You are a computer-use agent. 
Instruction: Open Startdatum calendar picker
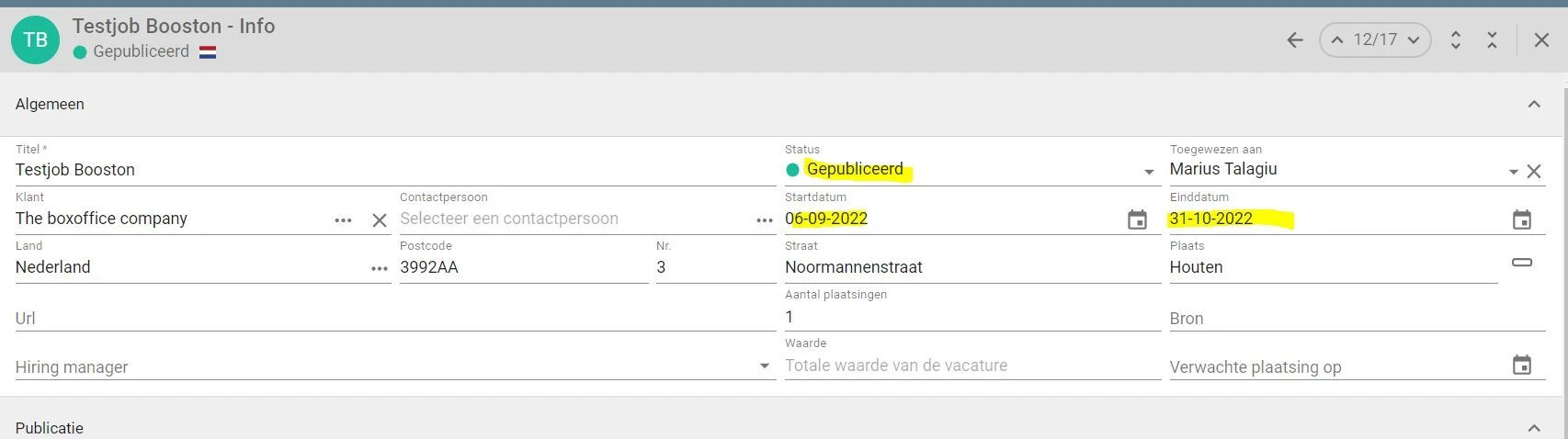1137,219
